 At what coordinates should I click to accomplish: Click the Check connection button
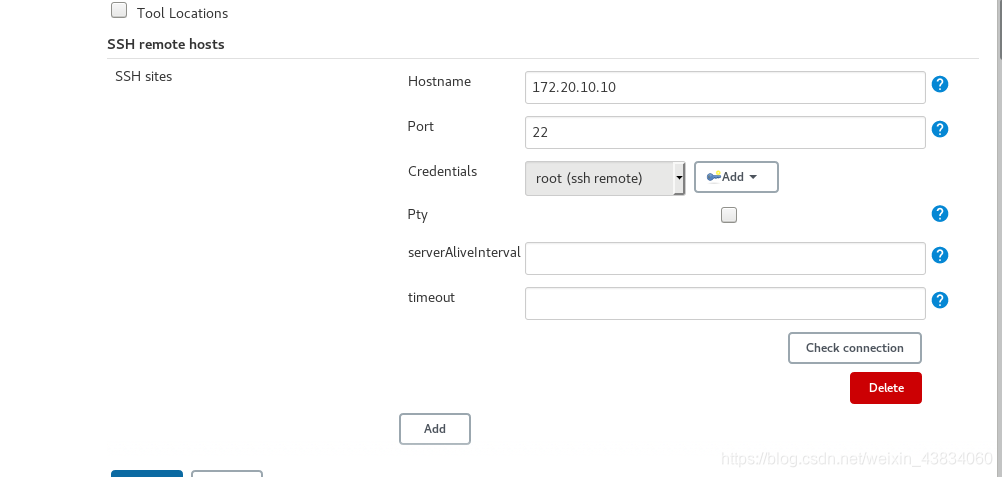854,348
